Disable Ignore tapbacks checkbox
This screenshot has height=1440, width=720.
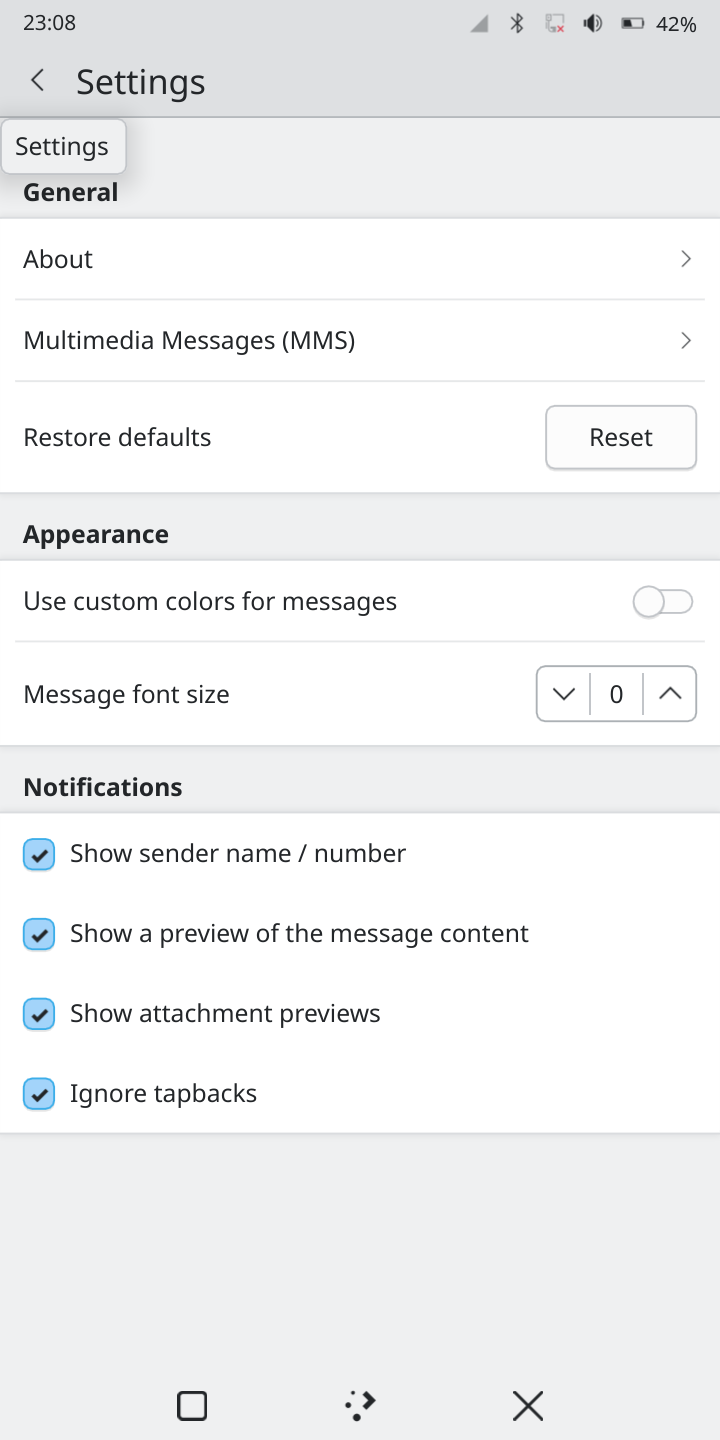39,1095
